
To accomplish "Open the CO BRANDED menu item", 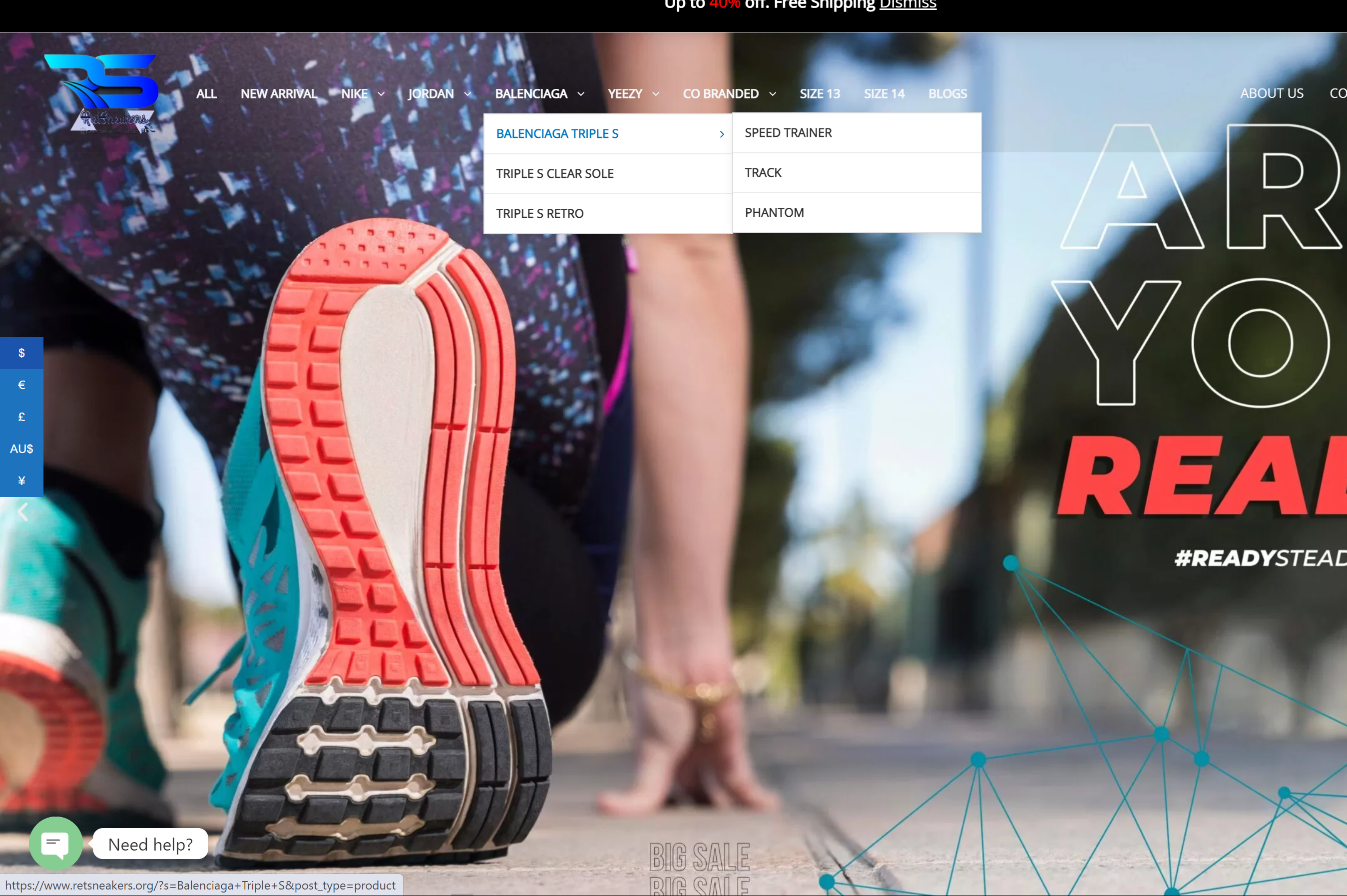I will point(721,94).
